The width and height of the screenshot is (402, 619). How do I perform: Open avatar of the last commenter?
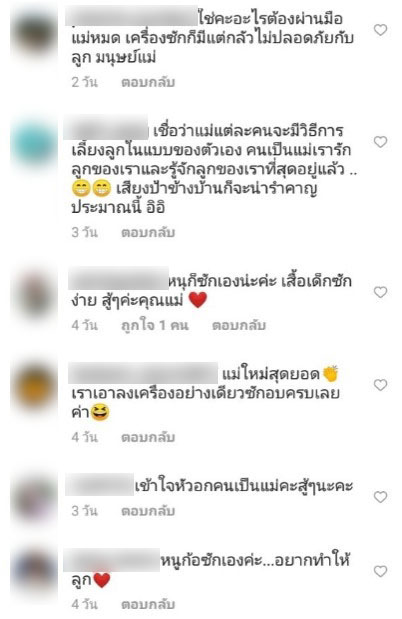[x=34, y=572]
